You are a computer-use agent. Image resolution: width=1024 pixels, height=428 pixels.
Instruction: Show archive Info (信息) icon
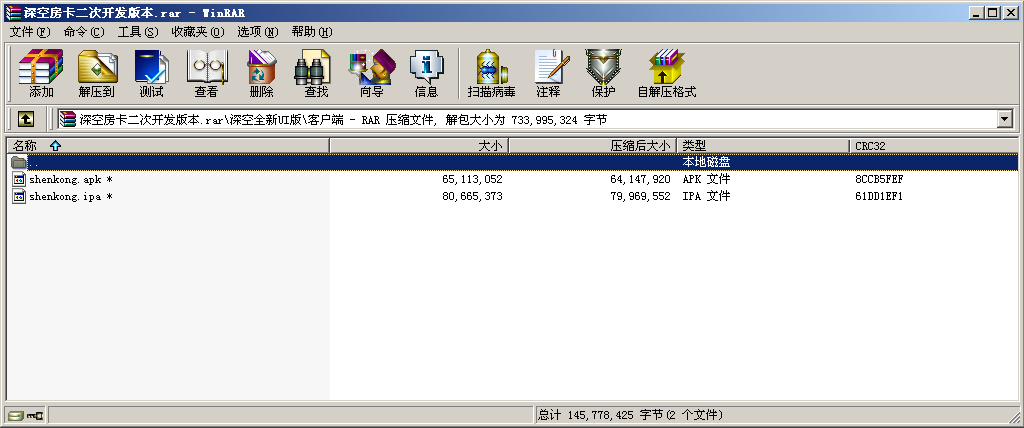point(426,73)
